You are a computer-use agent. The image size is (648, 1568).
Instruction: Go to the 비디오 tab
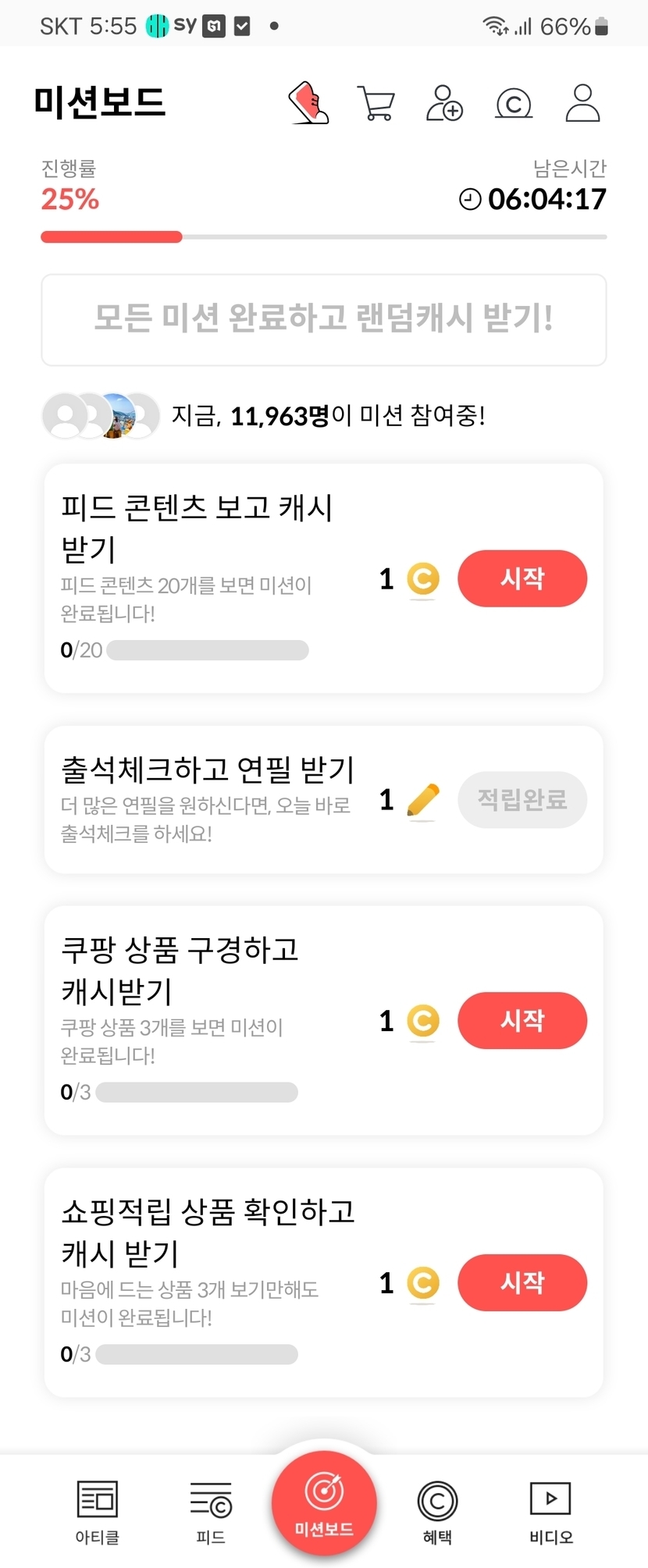[x=550, y=1512]
